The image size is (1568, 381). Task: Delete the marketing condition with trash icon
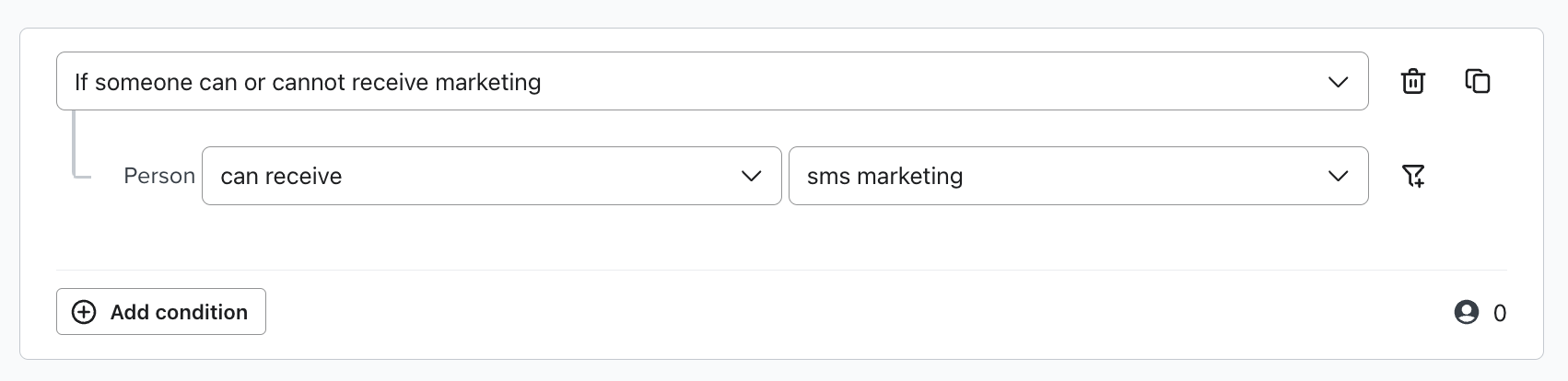pos(1412,82)
